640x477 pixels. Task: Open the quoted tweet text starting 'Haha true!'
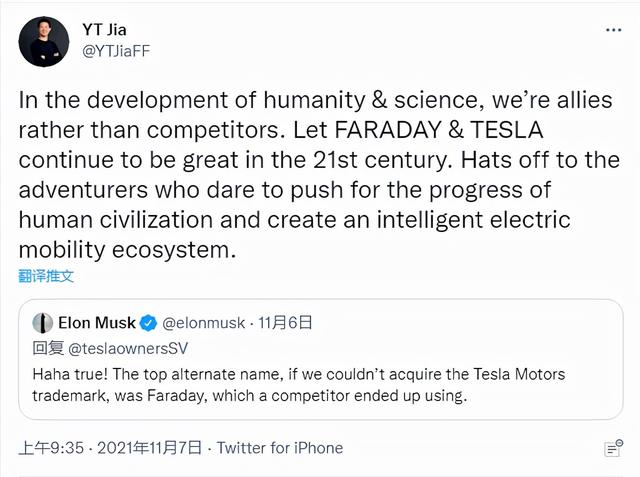[299, 384]
